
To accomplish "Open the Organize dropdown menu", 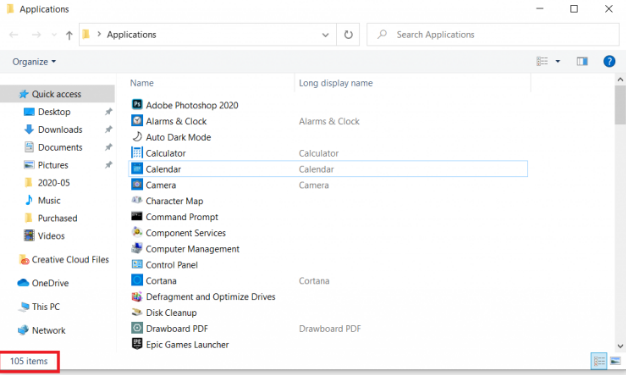I will 34,62.
